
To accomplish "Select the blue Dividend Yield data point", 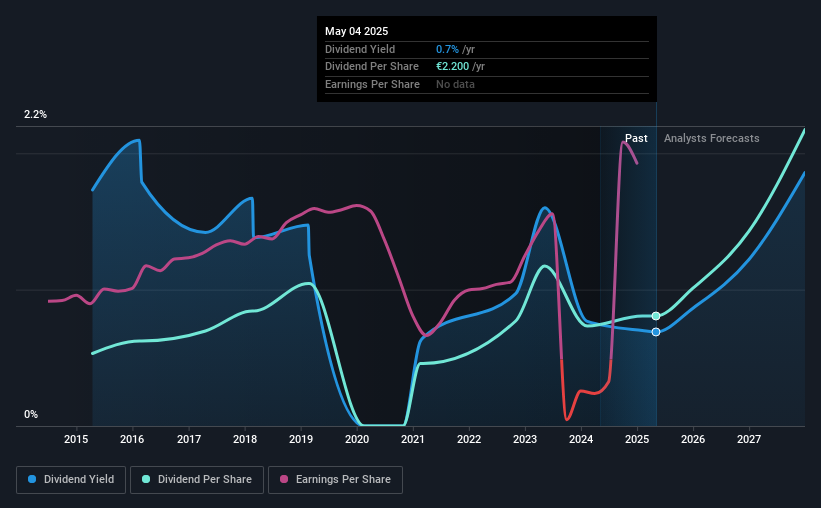I will click(x=656, y=332).
